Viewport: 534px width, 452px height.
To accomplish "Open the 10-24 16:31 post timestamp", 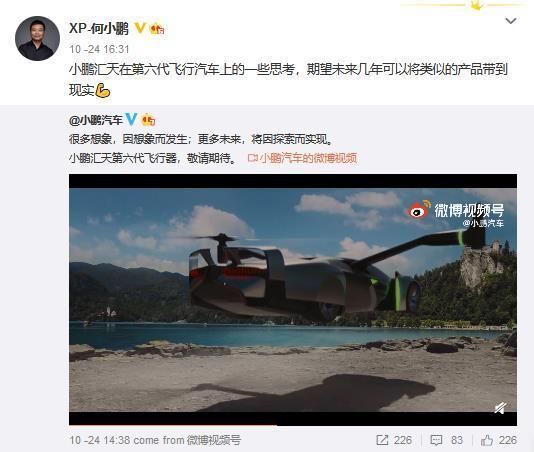I will click(99, 49).
